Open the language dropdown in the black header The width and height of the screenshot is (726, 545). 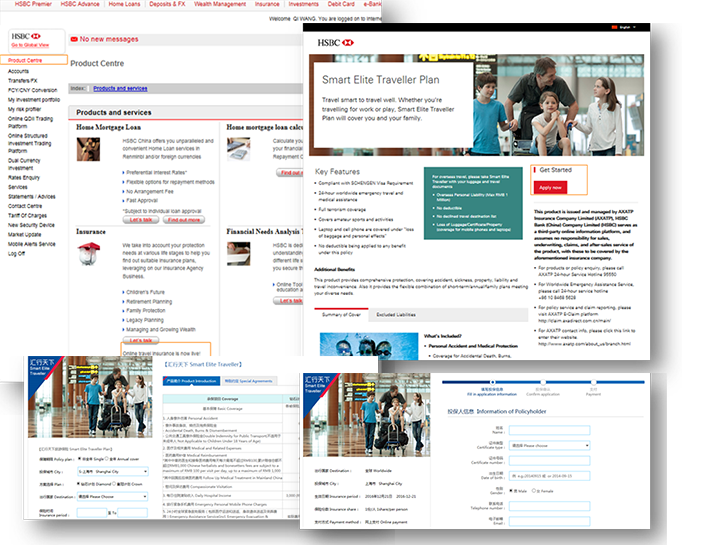coord(625,27)
